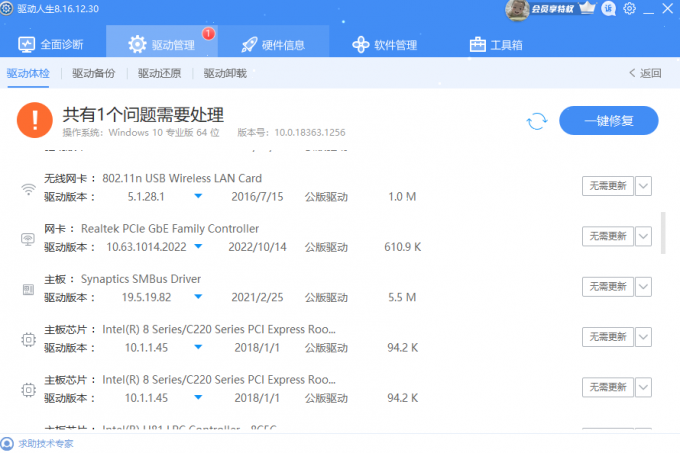Click the version number 10.0.18363.1256
The height and width of the screenshot is (453, 680).
(x=310, y=133)
